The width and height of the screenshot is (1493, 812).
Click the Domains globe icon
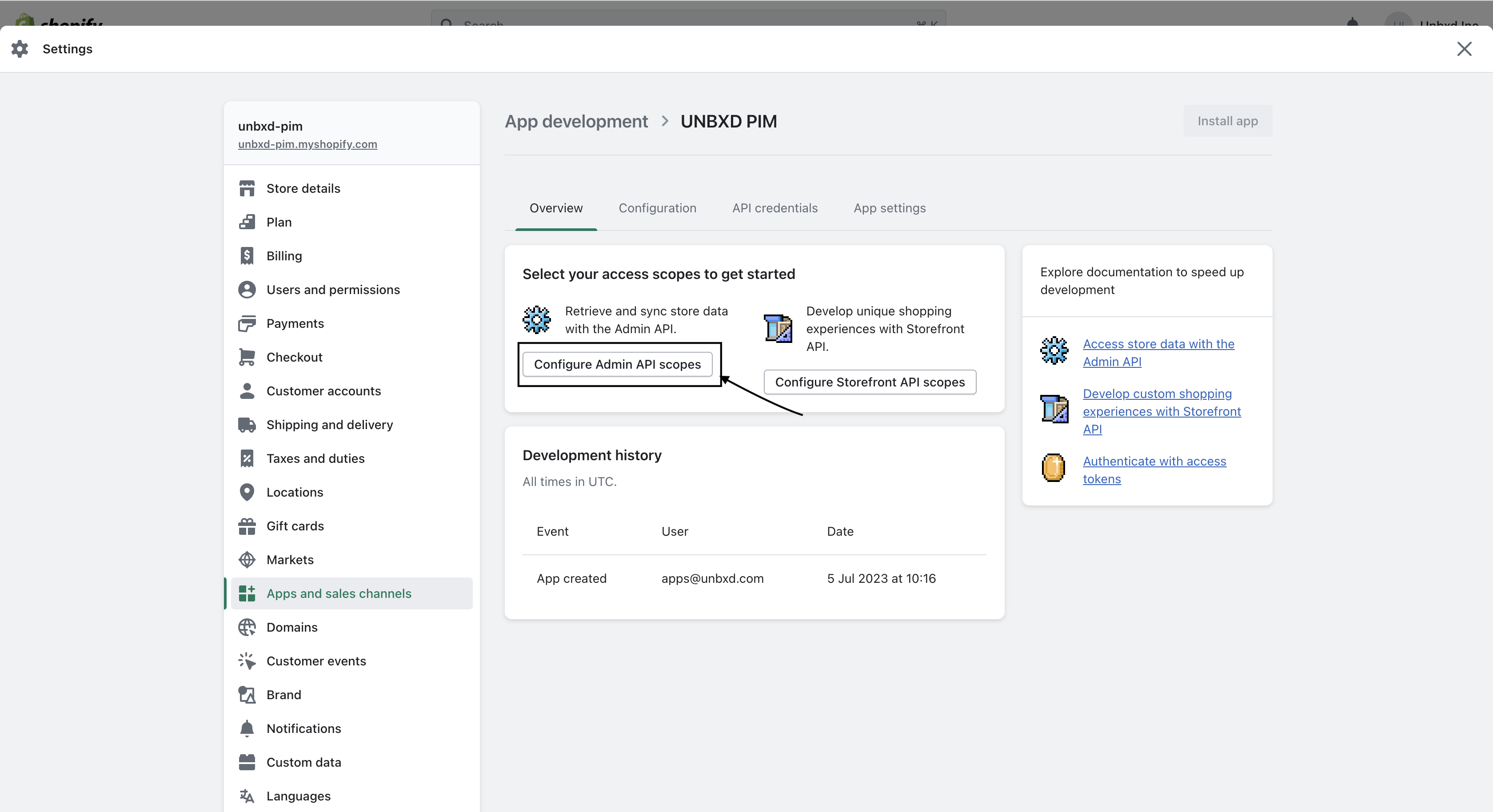tap(247, 627)
